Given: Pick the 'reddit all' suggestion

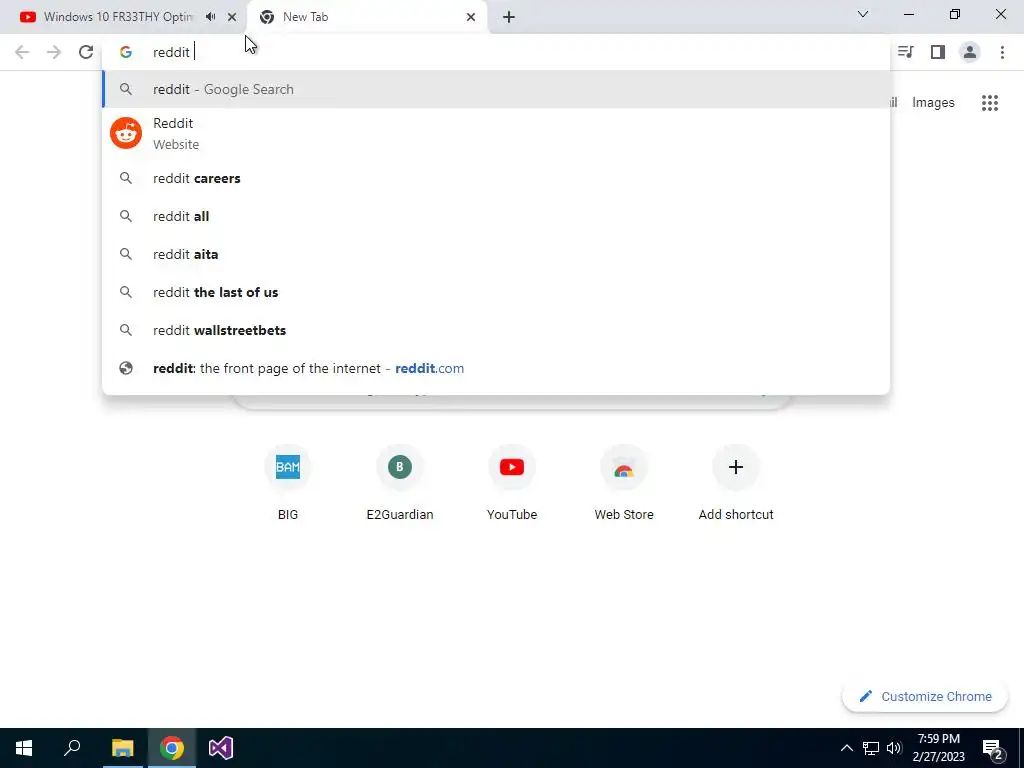Looking at the screenshot, I should (496, 216).
